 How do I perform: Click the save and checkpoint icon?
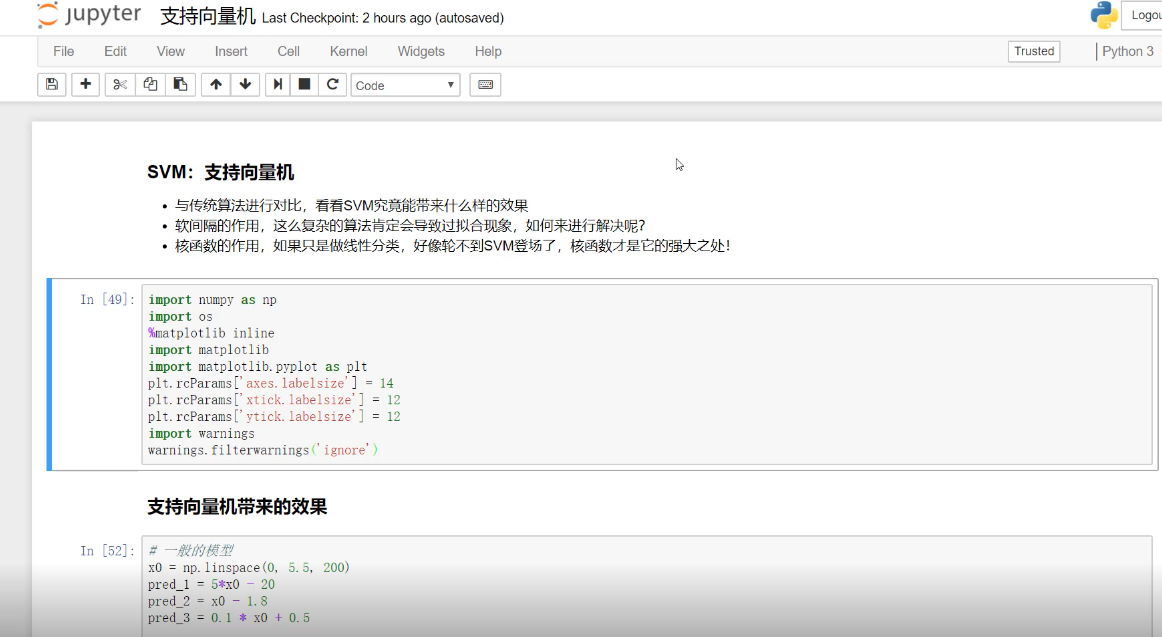click(x=52, y=85)
